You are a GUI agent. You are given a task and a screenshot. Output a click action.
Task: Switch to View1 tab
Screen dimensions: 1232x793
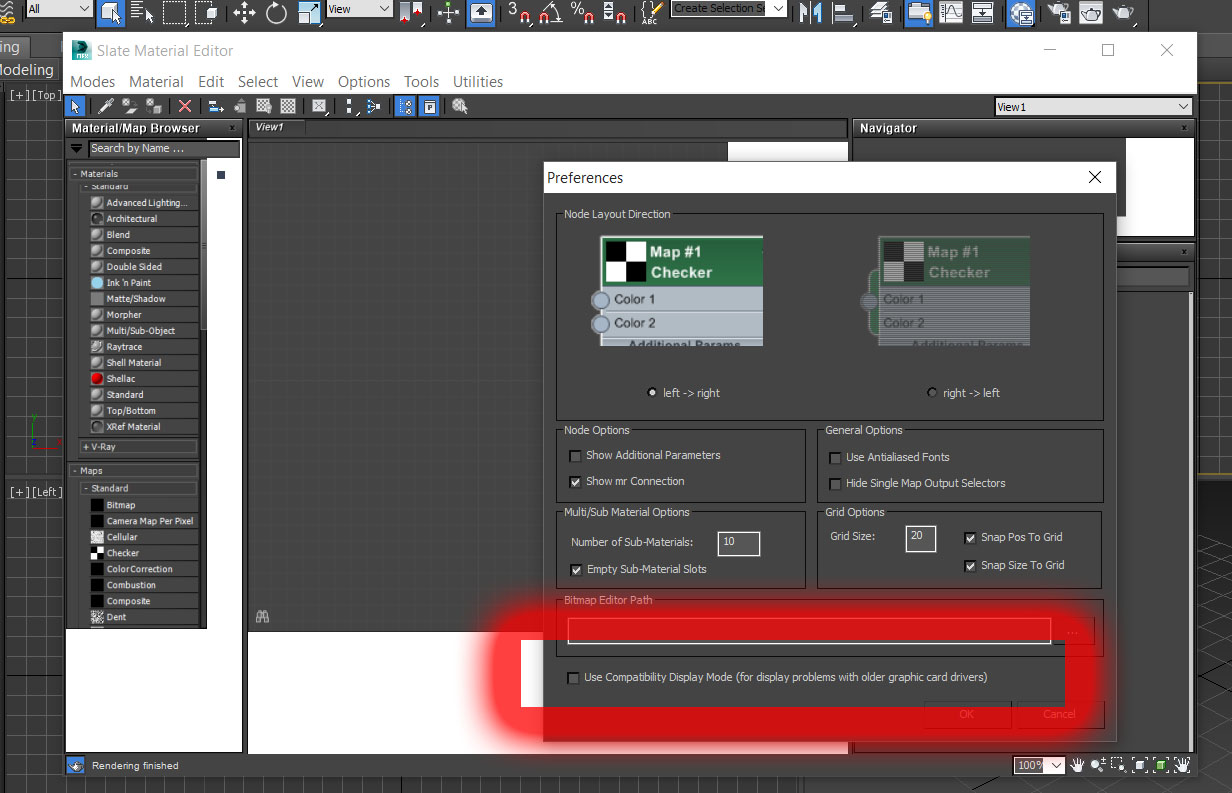click(277, 127)
